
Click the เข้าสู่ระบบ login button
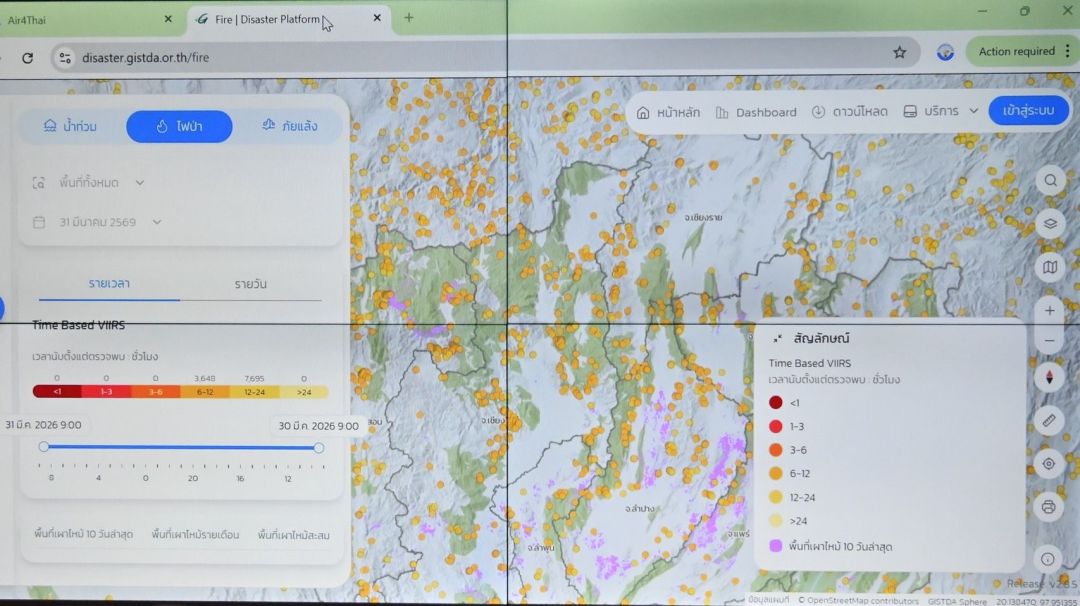coord(1028,110)
